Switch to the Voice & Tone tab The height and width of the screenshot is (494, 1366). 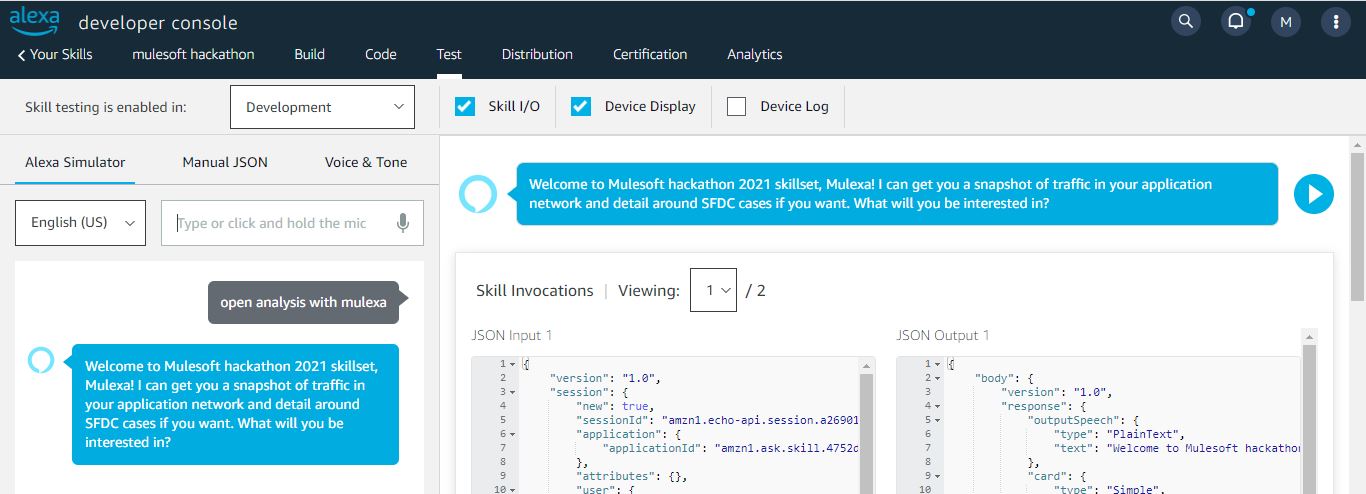point(366,162)
